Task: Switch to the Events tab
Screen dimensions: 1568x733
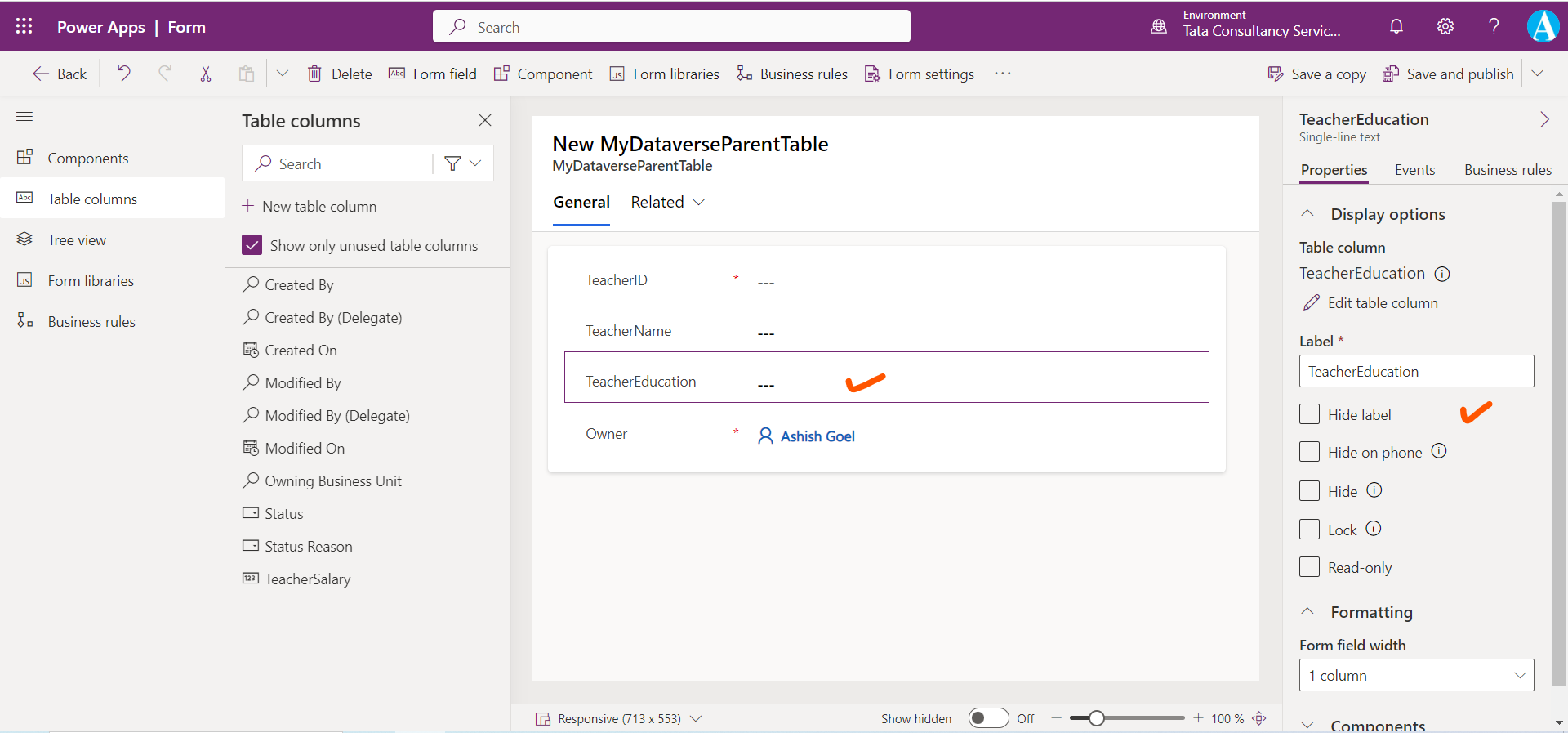Action: pyautogui.click(x=1414, y=170)
